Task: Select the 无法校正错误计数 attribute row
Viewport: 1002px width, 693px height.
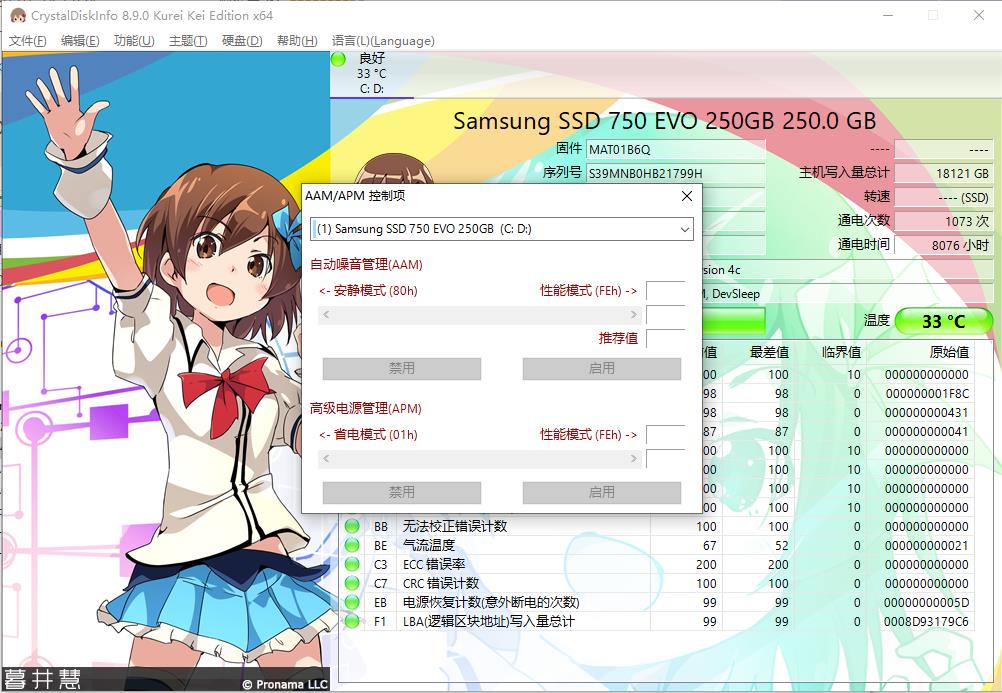Action: [x=656, y=526]
